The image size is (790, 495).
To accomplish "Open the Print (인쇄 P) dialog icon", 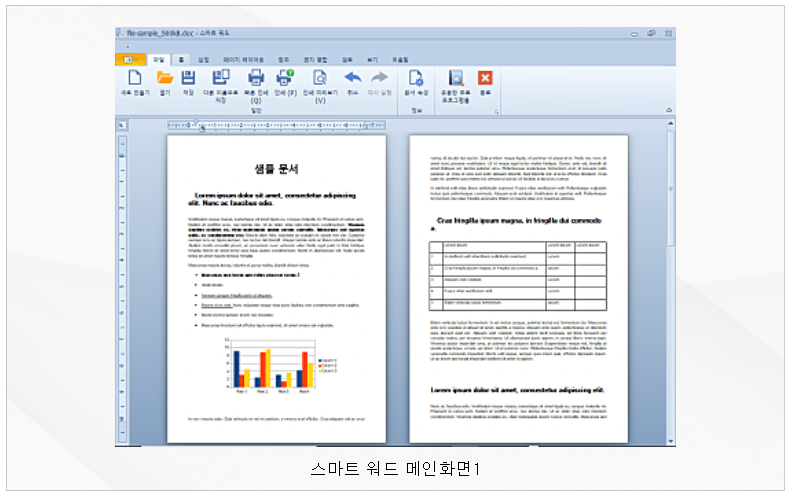I will (x=285, y=78).
